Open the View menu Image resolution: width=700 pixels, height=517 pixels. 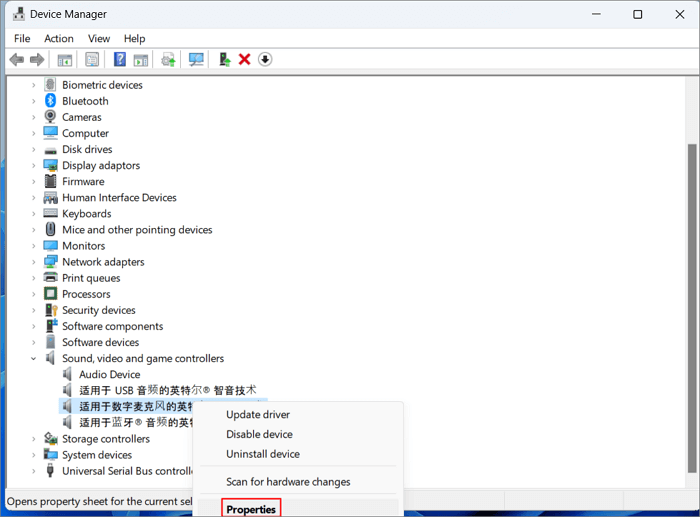pyautogui.click(x=99, y=39)
